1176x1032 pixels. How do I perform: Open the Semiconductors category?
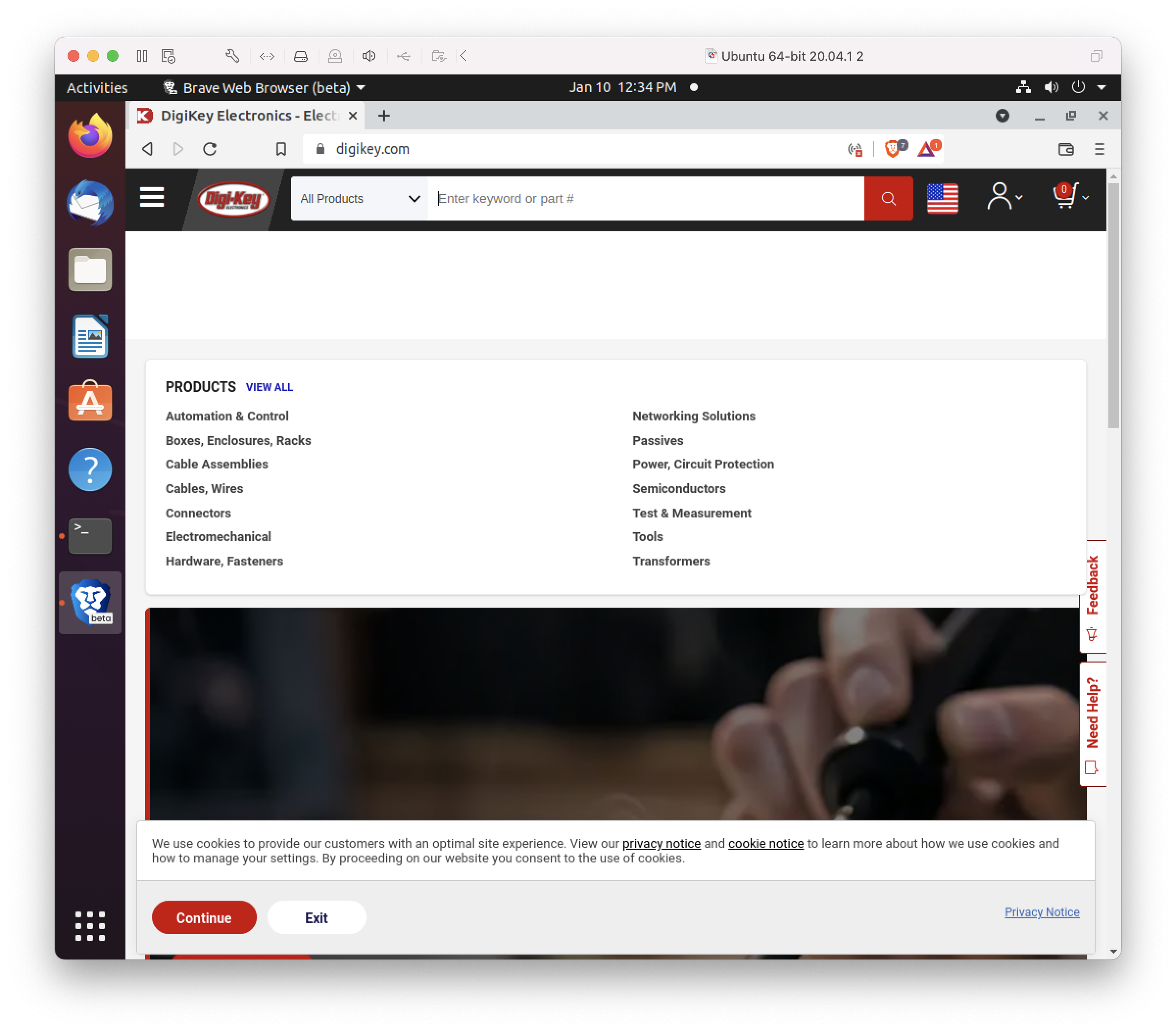[679, 489]
